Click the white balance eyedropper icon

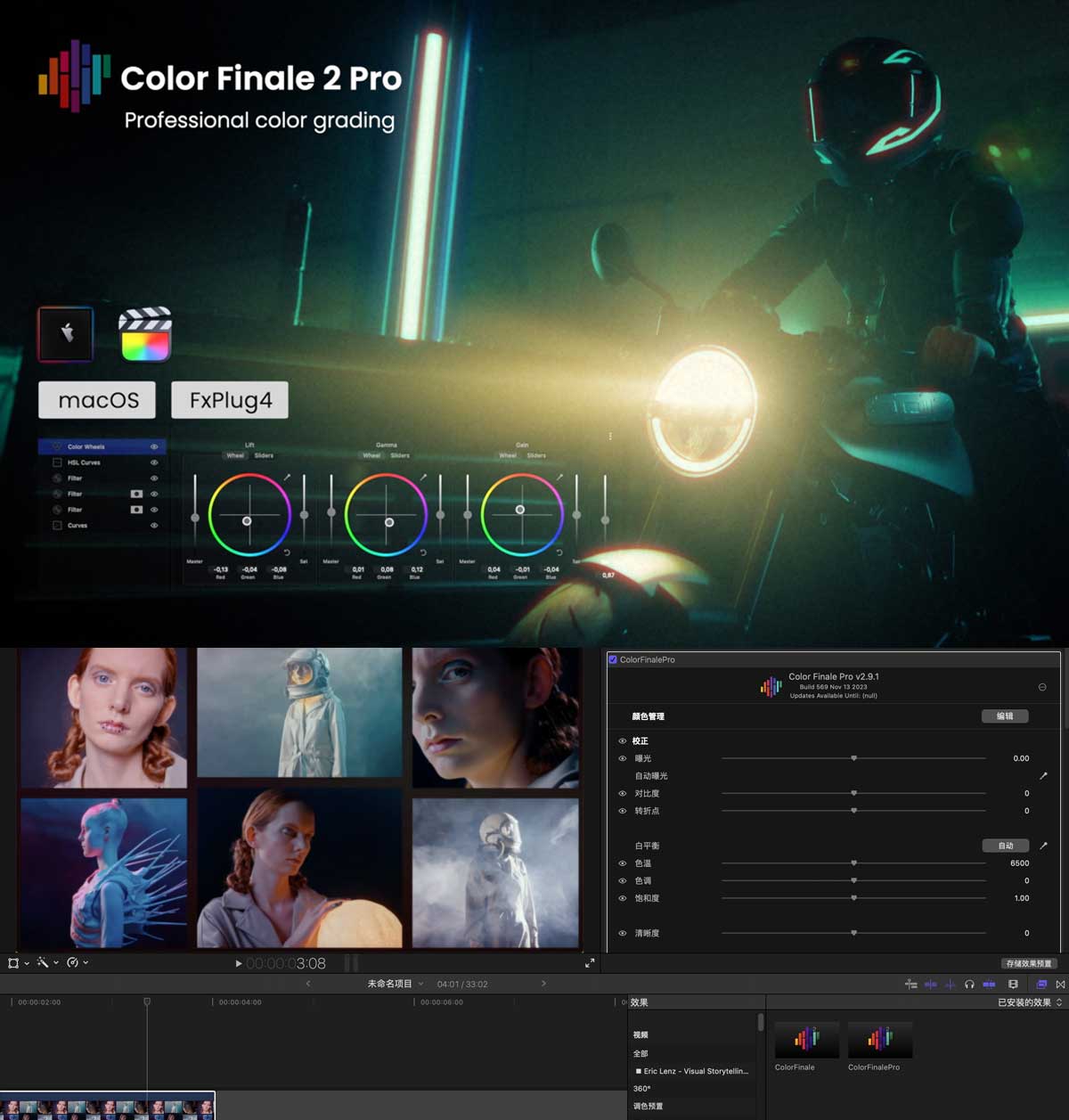coord(1043,846)
